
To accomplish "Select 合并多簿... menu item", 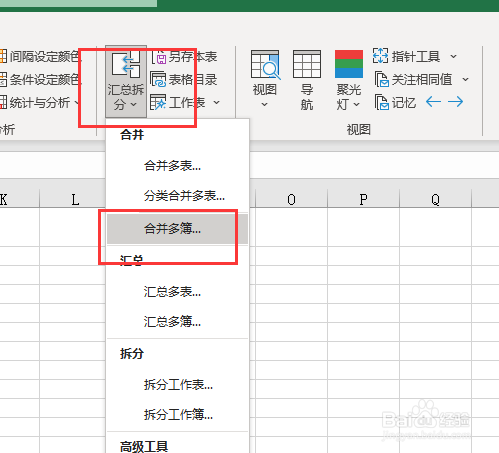I will pyautogui.click(x=177, y=229).
